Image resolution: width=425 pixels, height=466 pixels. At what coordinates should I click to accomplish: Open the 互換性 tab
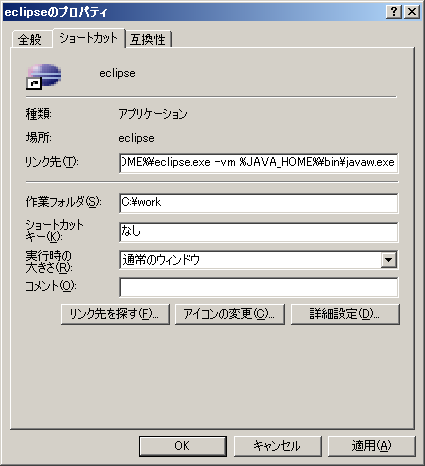[x=148, y=39]
